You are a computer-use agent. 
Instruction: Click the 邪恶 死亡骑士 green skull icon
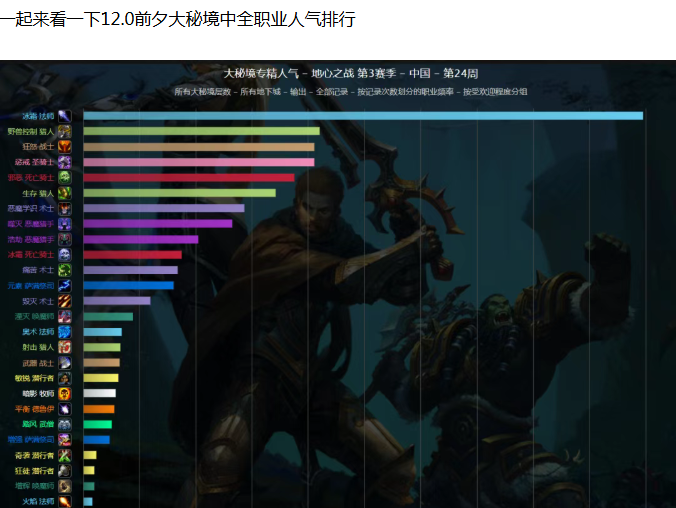(x=65, y=177)
